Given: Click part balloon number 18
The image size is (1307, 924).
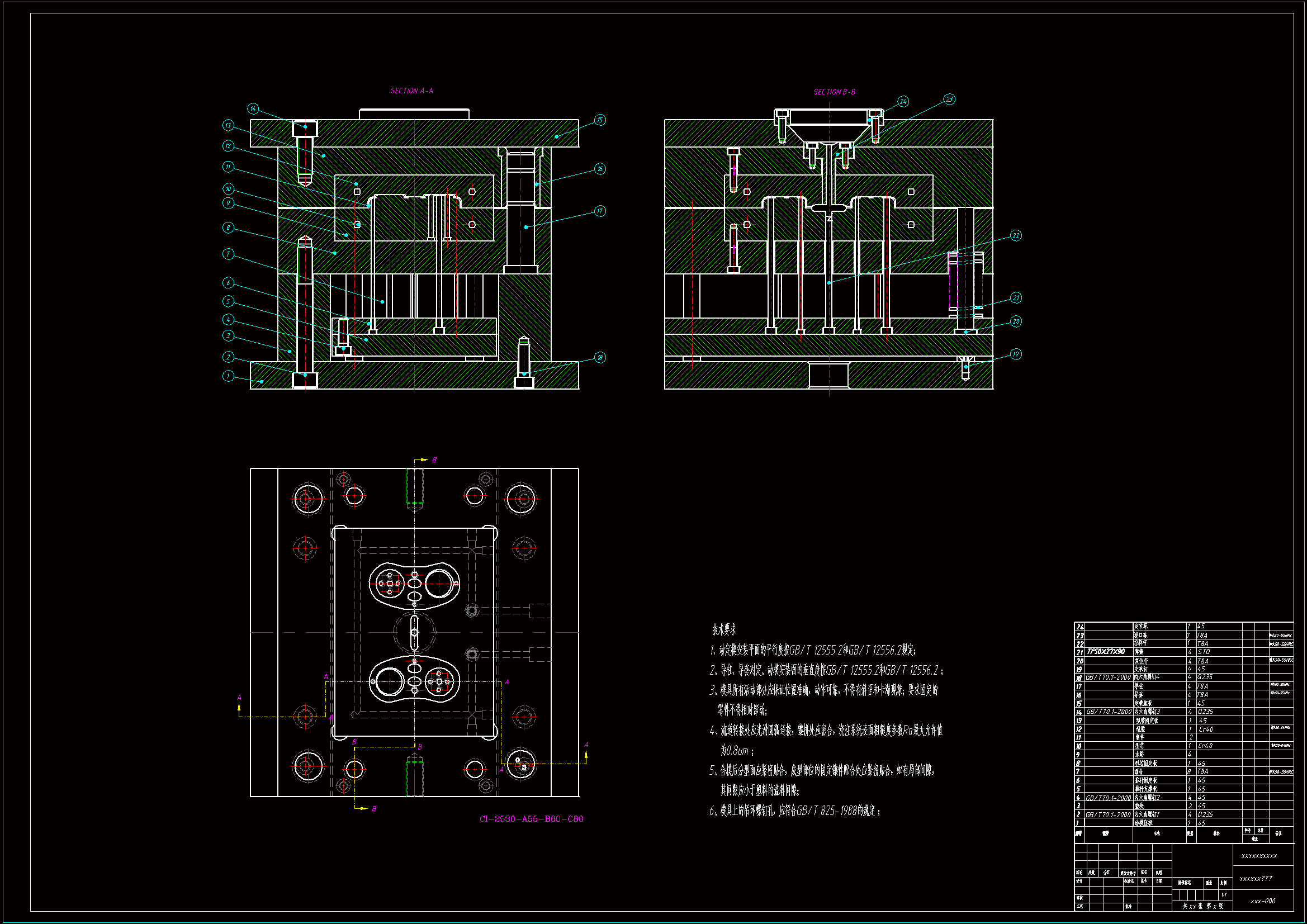Looking at the screenshot, I should pos(599,358).
